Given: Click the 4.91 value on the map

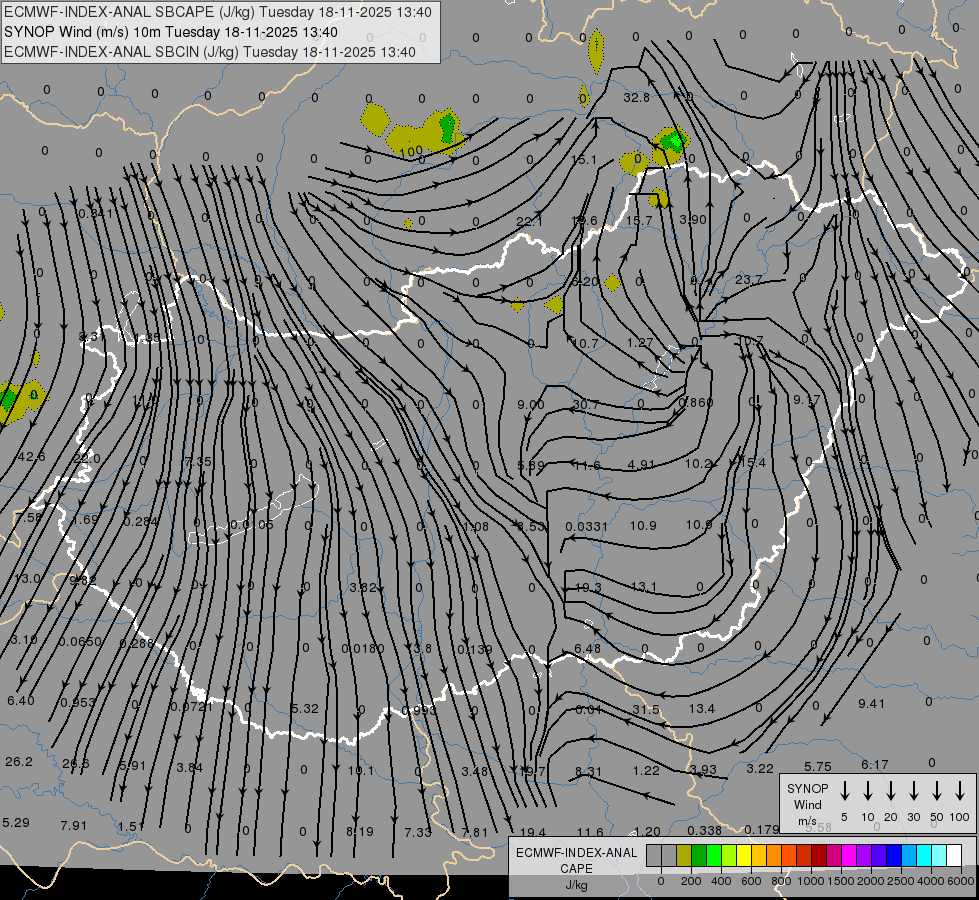Looking at the screenshot, I should click(641, 465).
